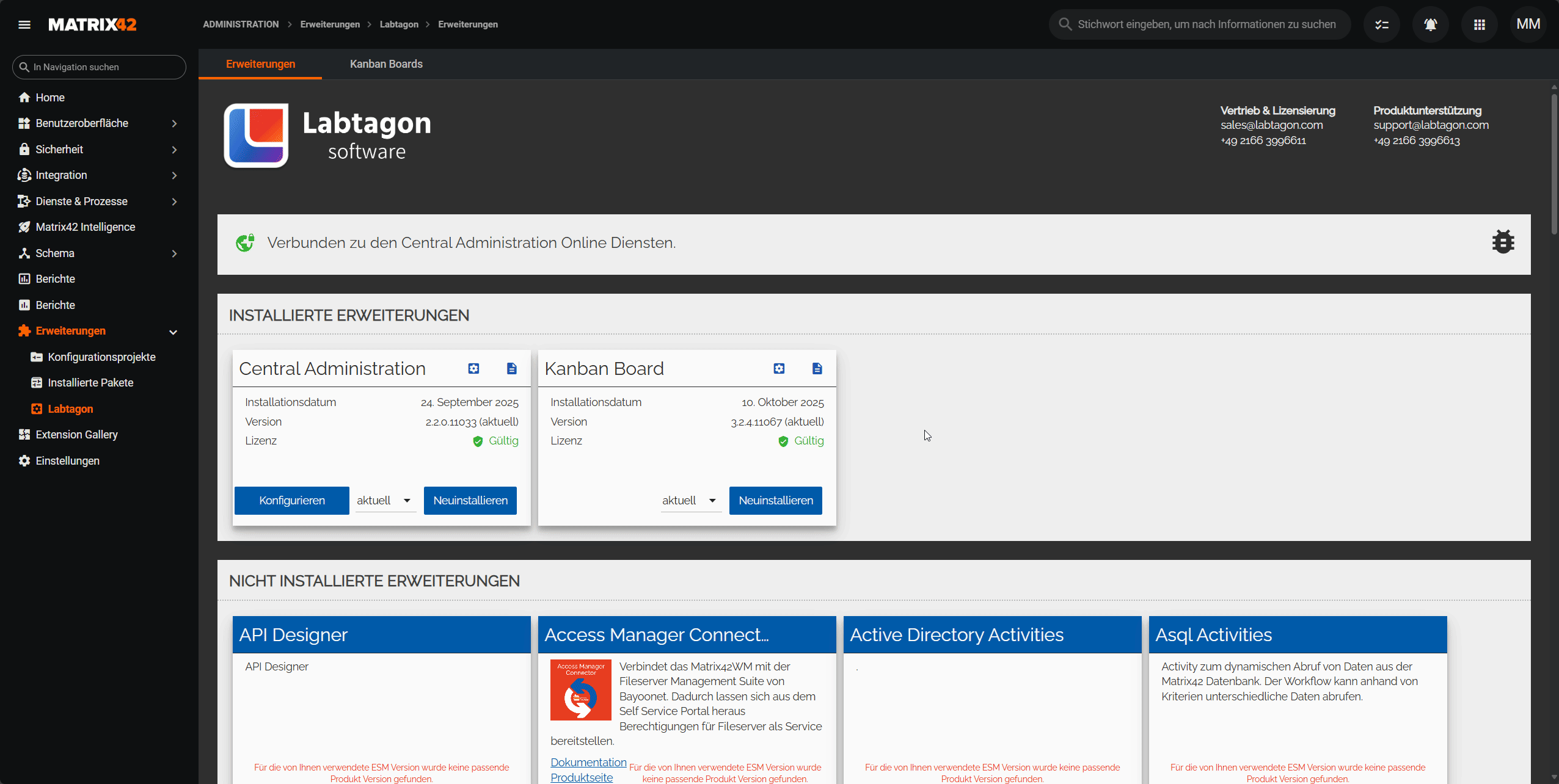This screenshot has height=784, width=1559.
Task: Open Kanban Board document icon
Action: point(817,368)
